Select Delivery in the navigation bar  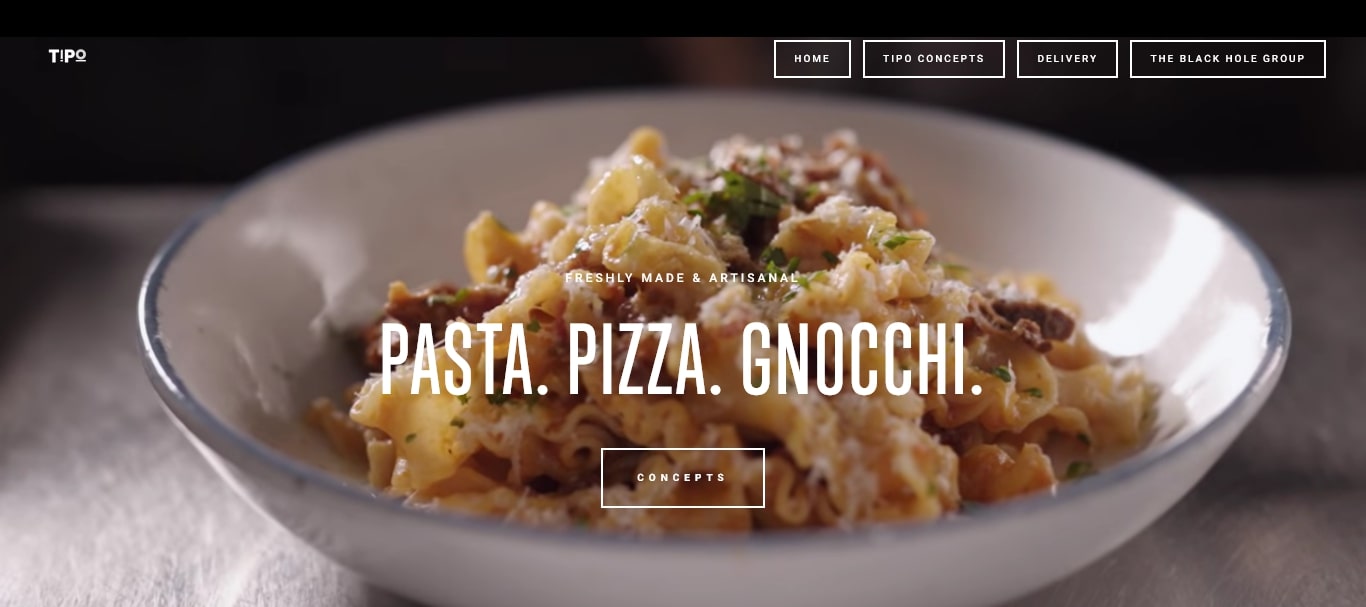[1067, 59]
